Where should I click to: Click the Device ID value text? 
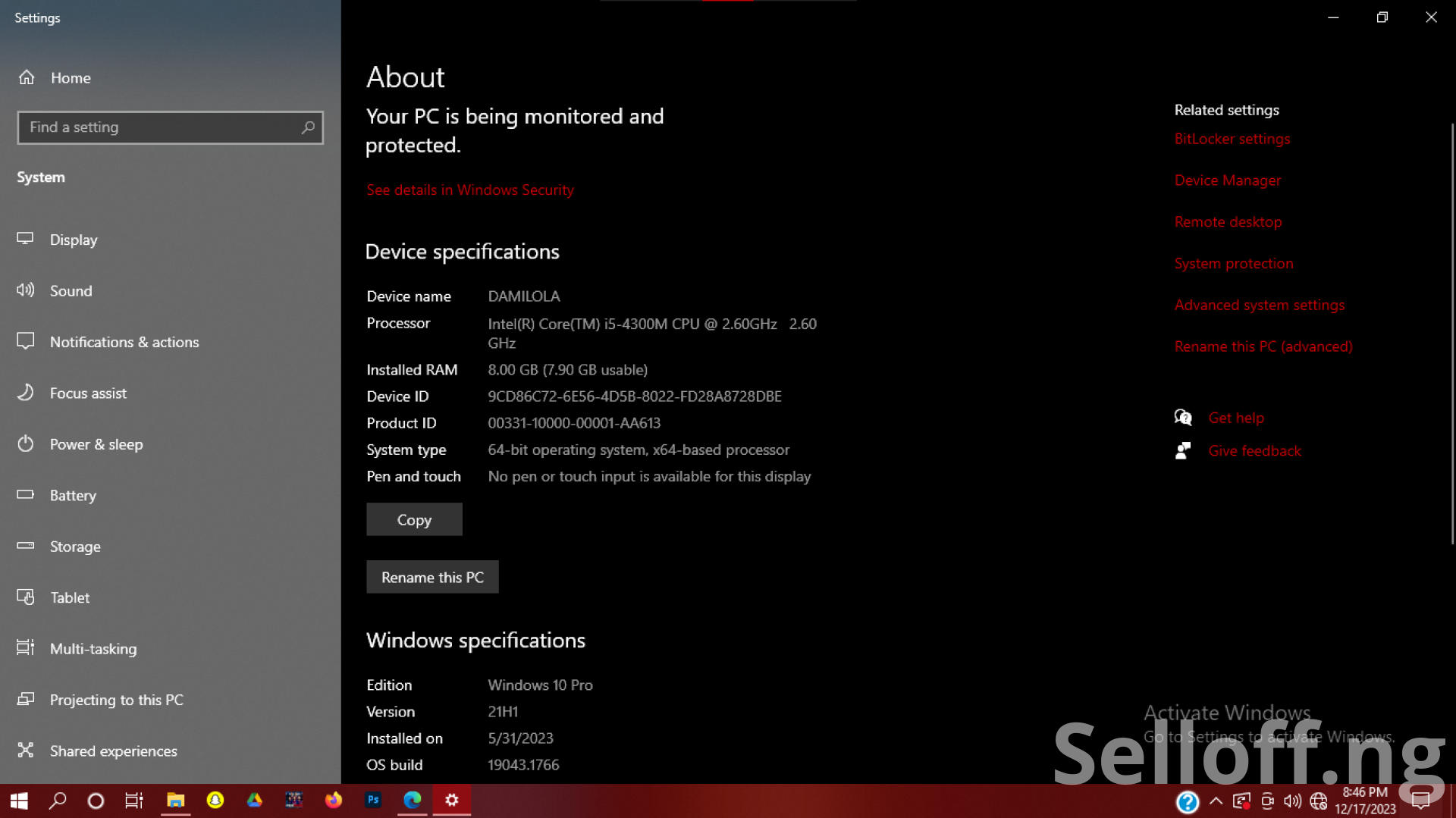coord(635,396)
